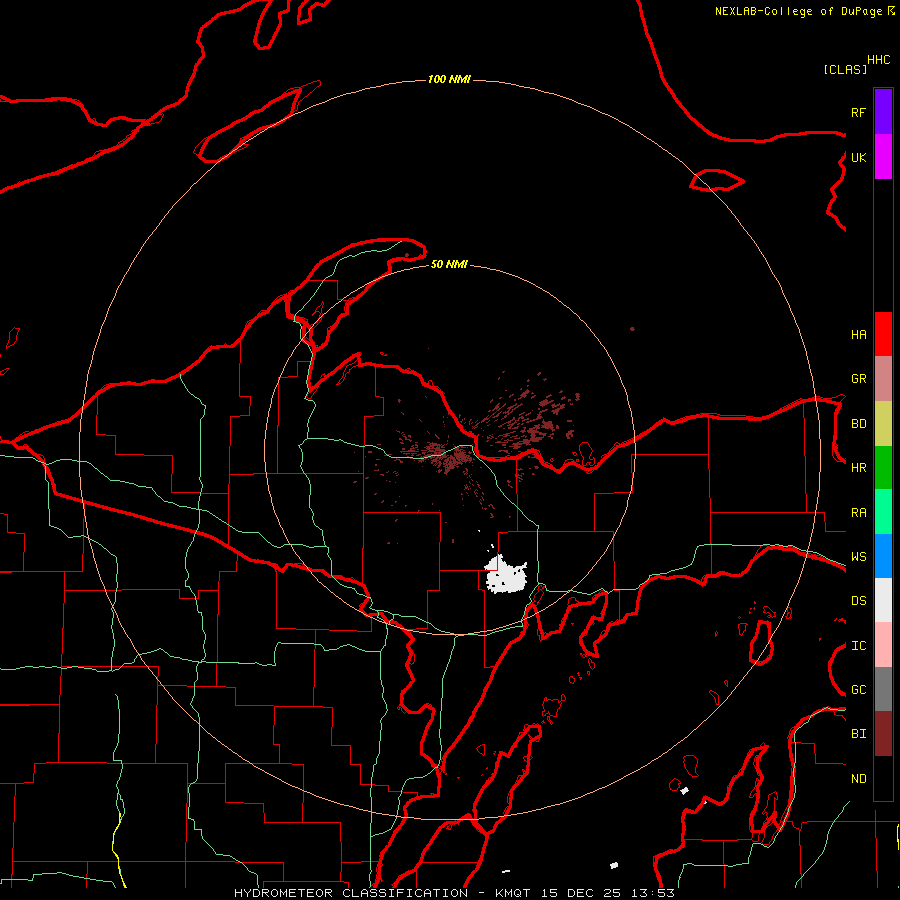Click the ND legend label
This screenshot has width=900, height=900.
coord(858,779)
